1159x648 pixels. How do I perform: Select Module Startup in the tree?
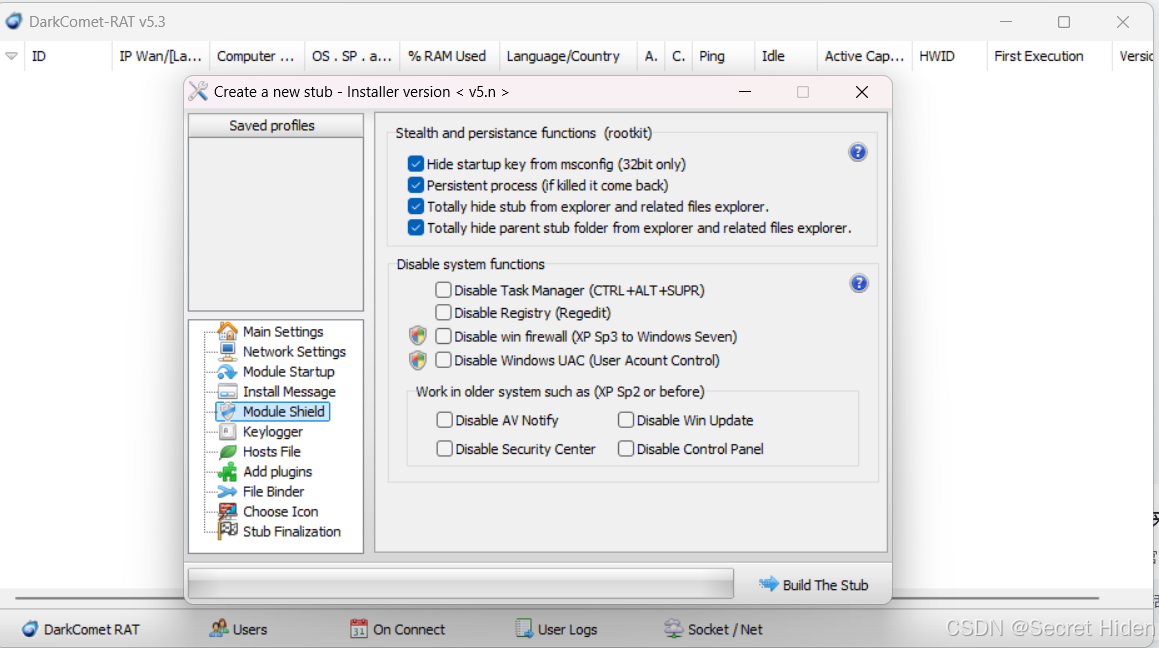288,372
